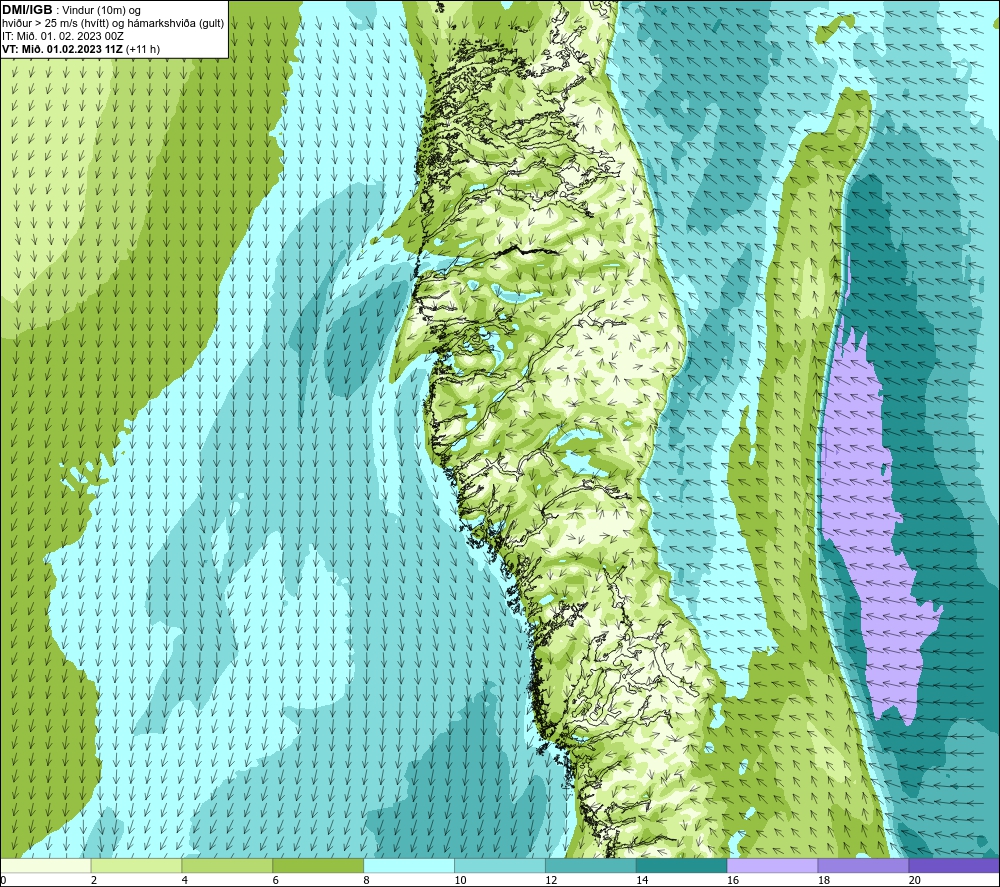Click the 10–12 m/s light teal legend swatch

[500, 865]
